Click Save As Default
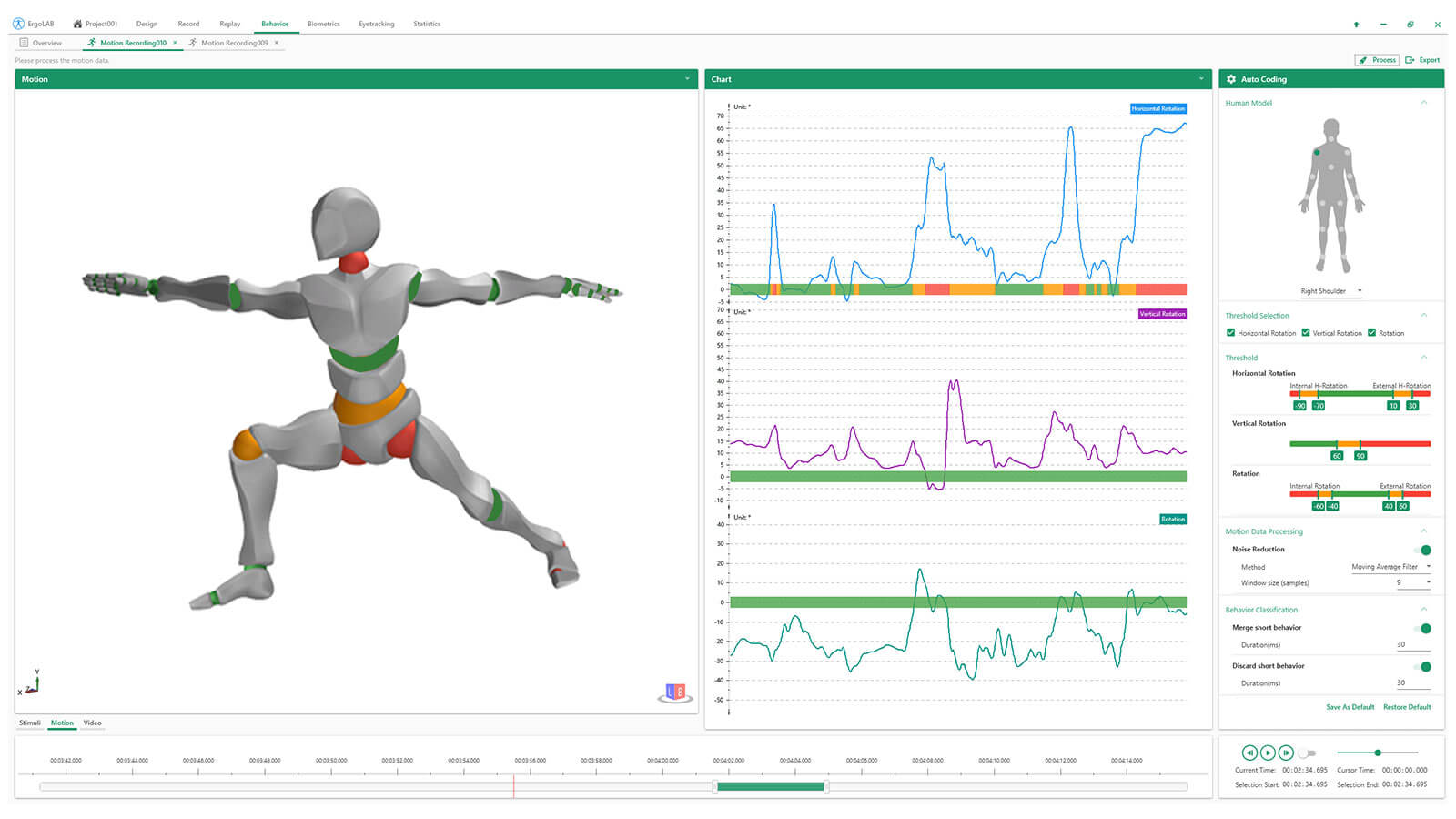Image resolution: width=1456 pixels, height=819 pixels. (1350, 707)
